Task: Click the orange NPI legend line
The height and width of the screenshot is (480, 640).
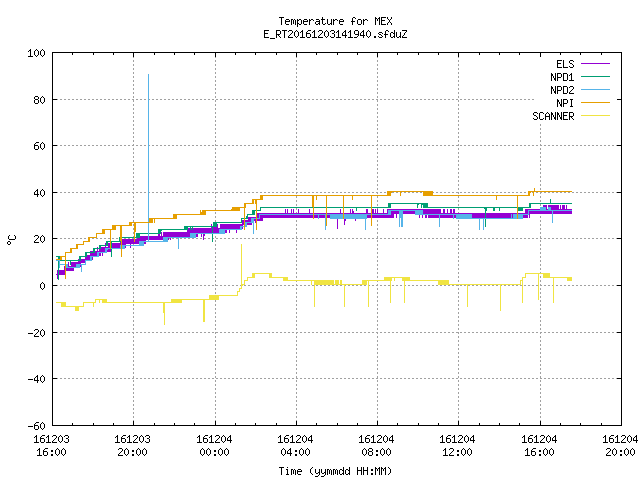Action: point(595,102)
